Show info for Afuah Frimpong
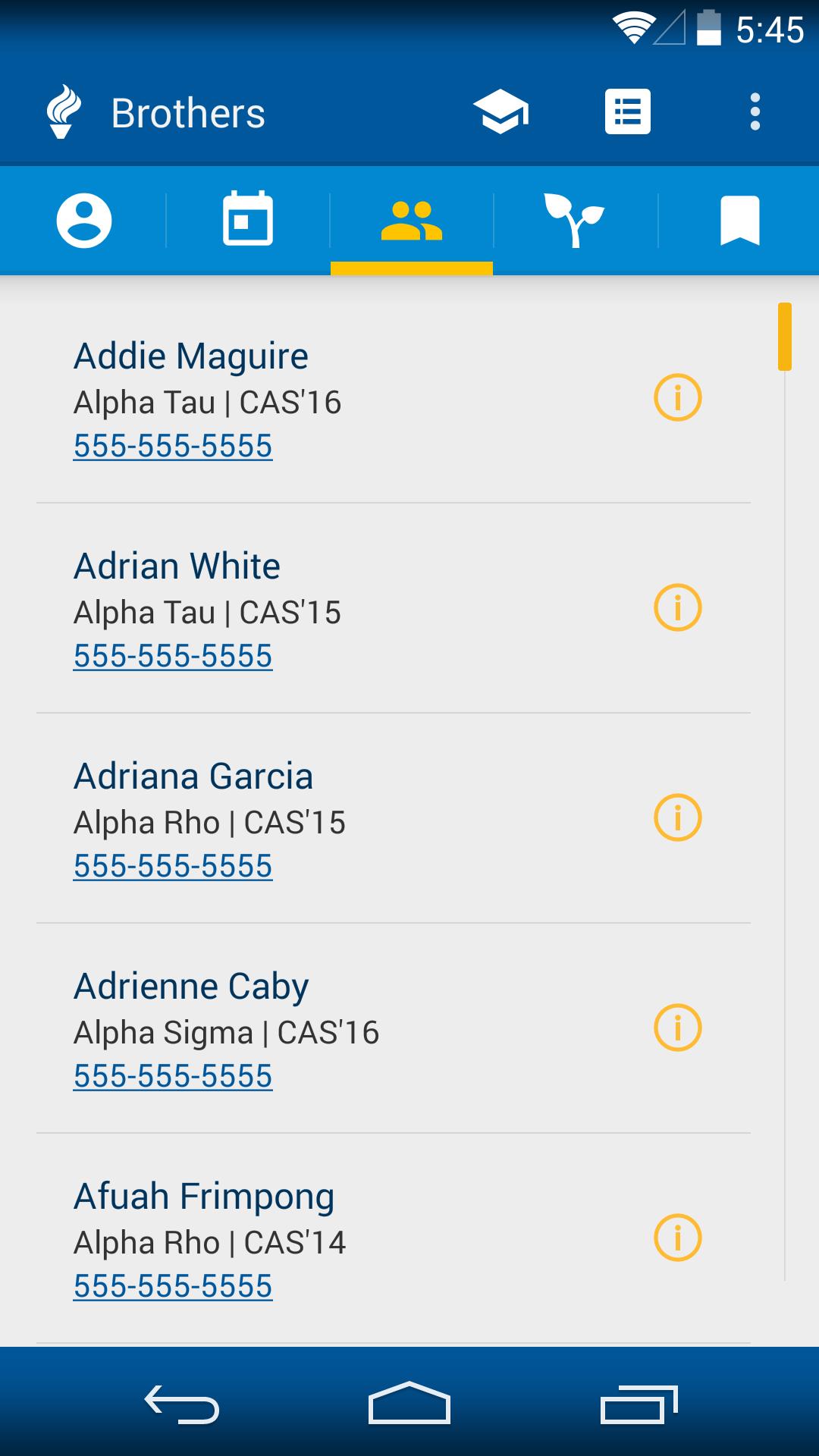 coord(677,1238)
